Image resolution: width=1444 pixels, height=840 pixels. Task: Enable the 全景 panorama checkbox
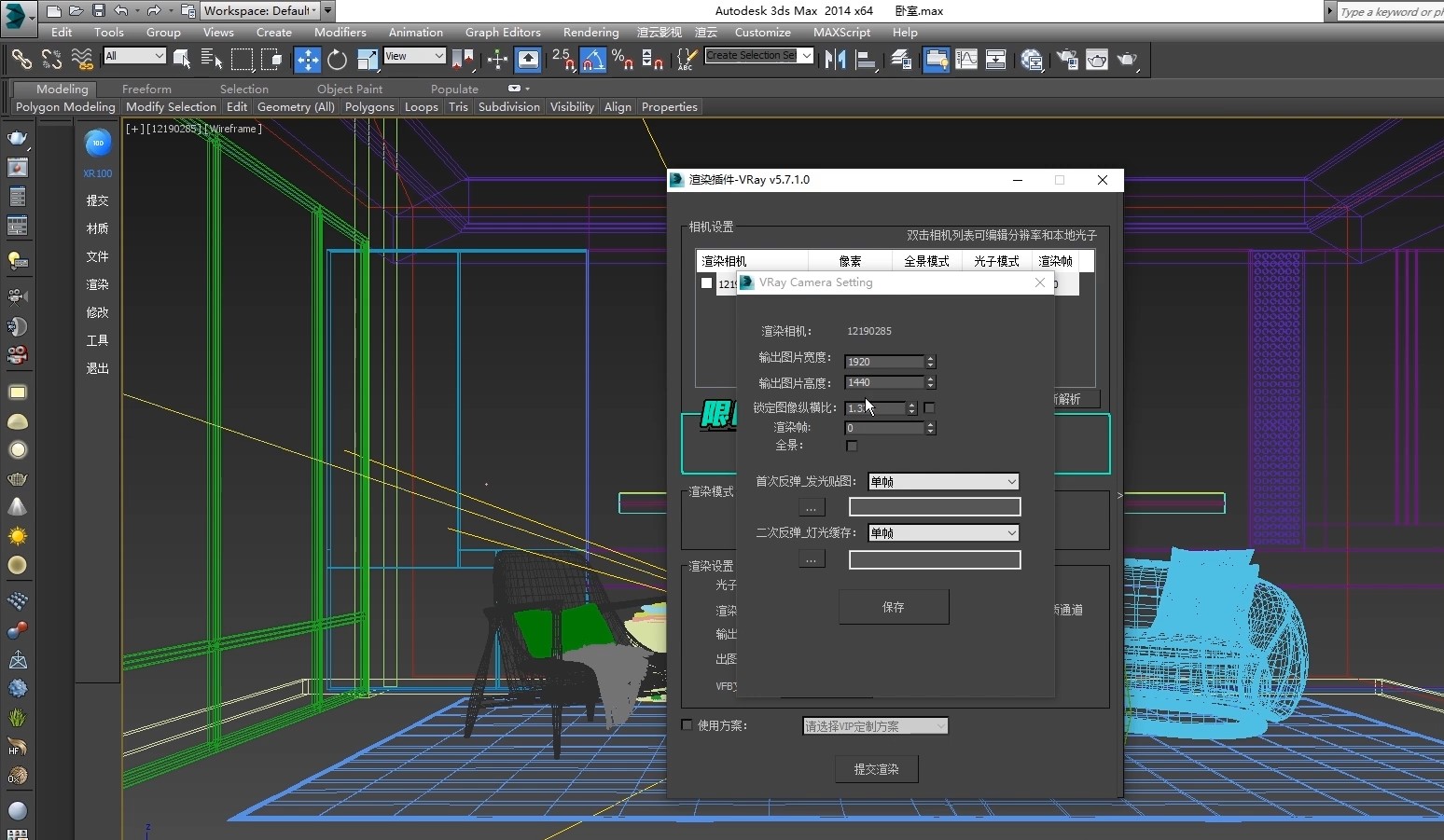852,446
